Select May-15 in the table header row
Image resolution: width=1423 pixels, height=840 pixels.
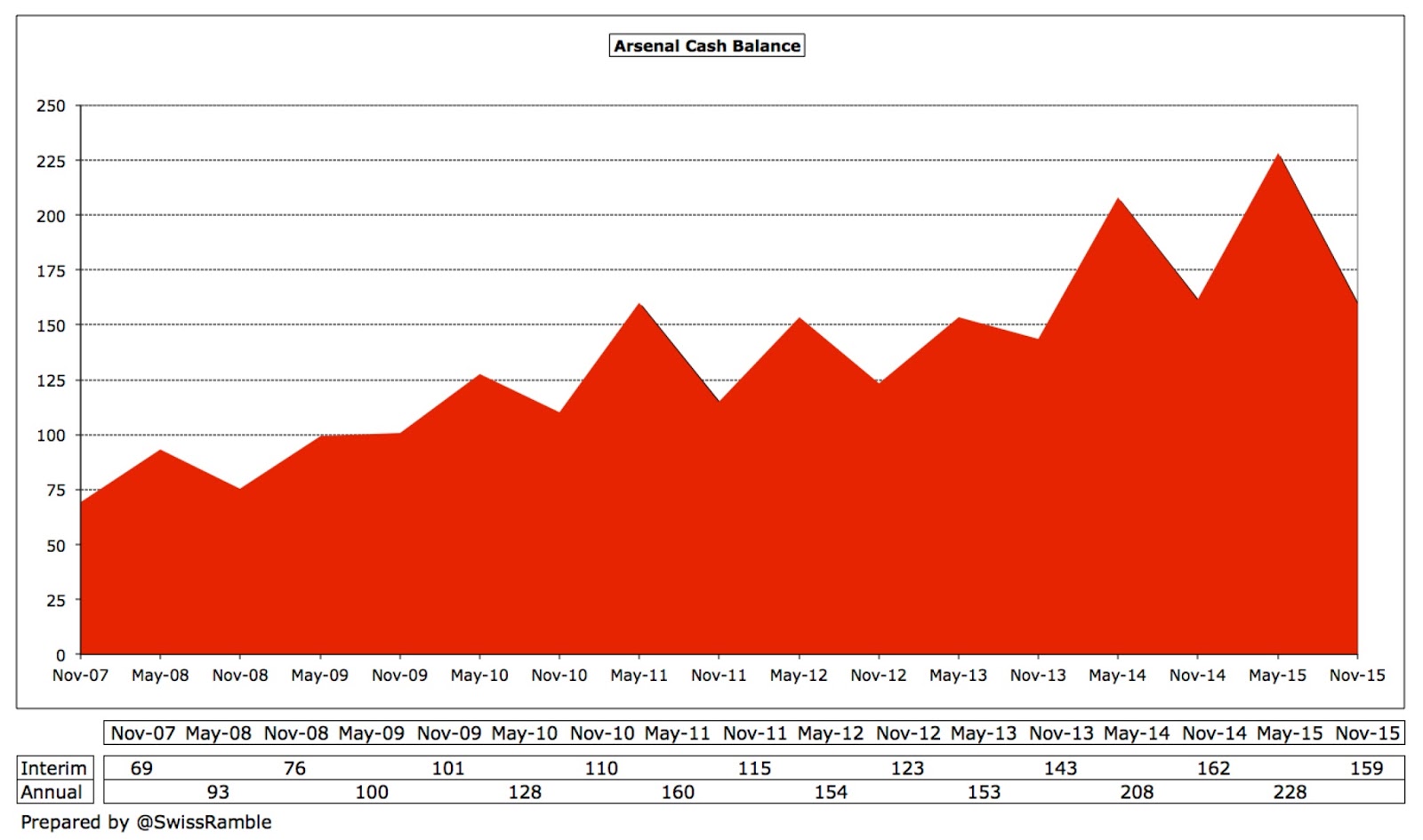(x=1290, y=733)
